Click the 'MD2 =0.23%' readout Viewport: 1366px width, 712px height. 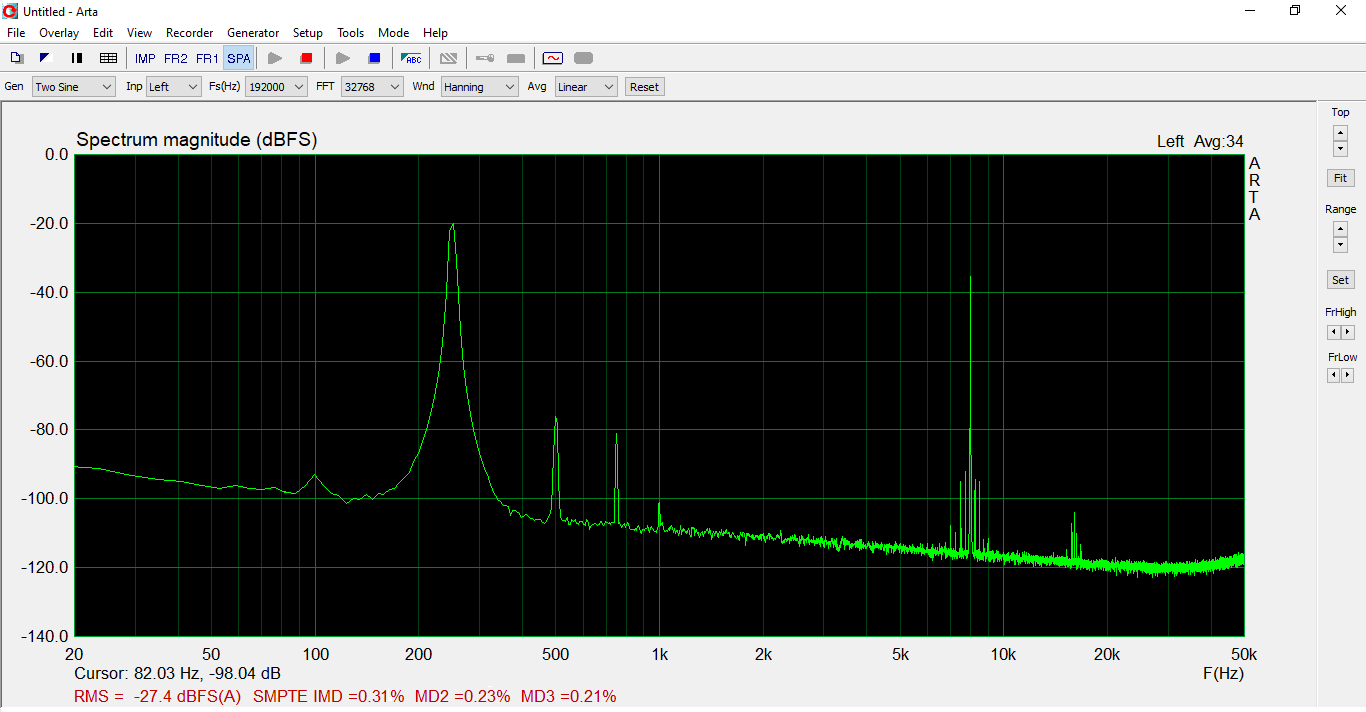[x=463, y=696]
